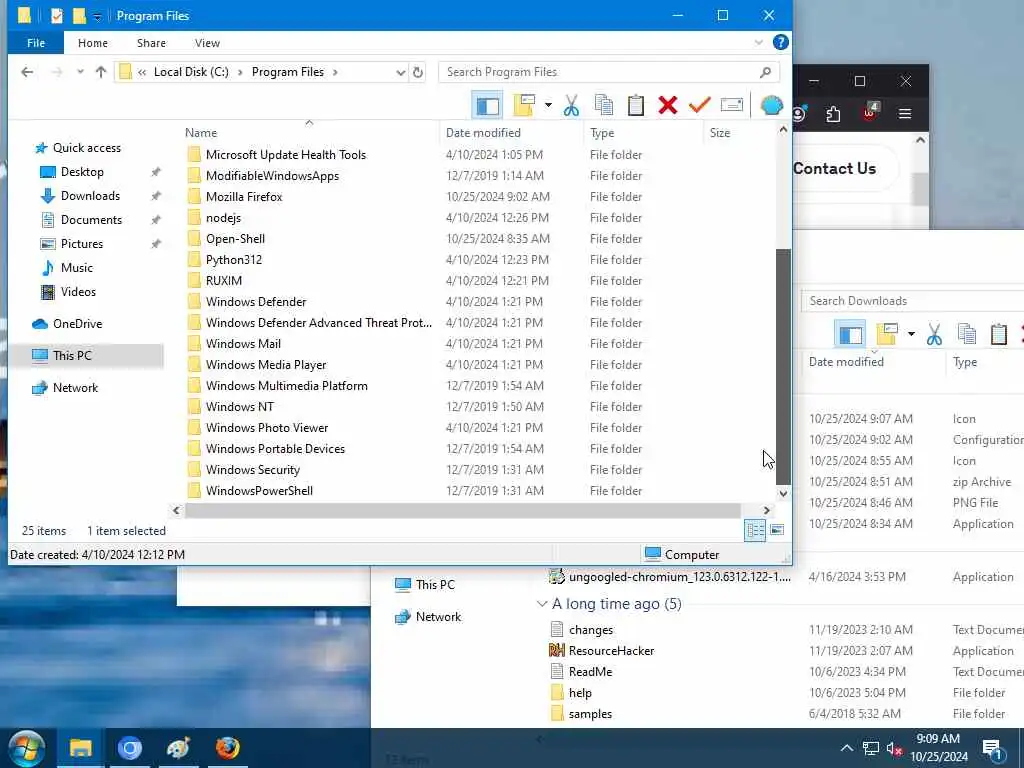Click the Firefox extensions puzzle icon
Screen dimensions: 1024x768
(833, 114)
